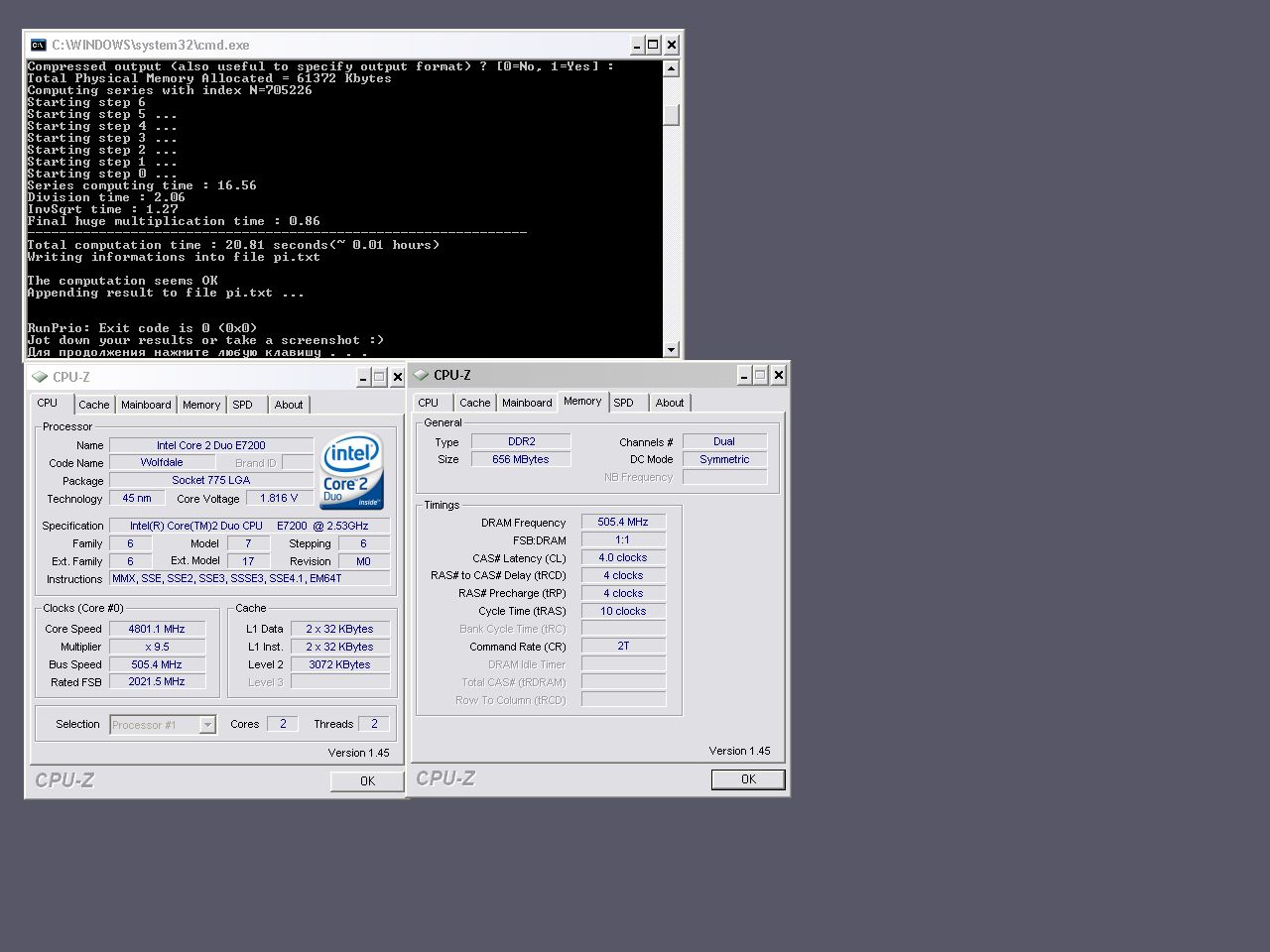Click the right CPU-Z window title icon
This screenshot has height=952, width=1270.
coord(421,375)
